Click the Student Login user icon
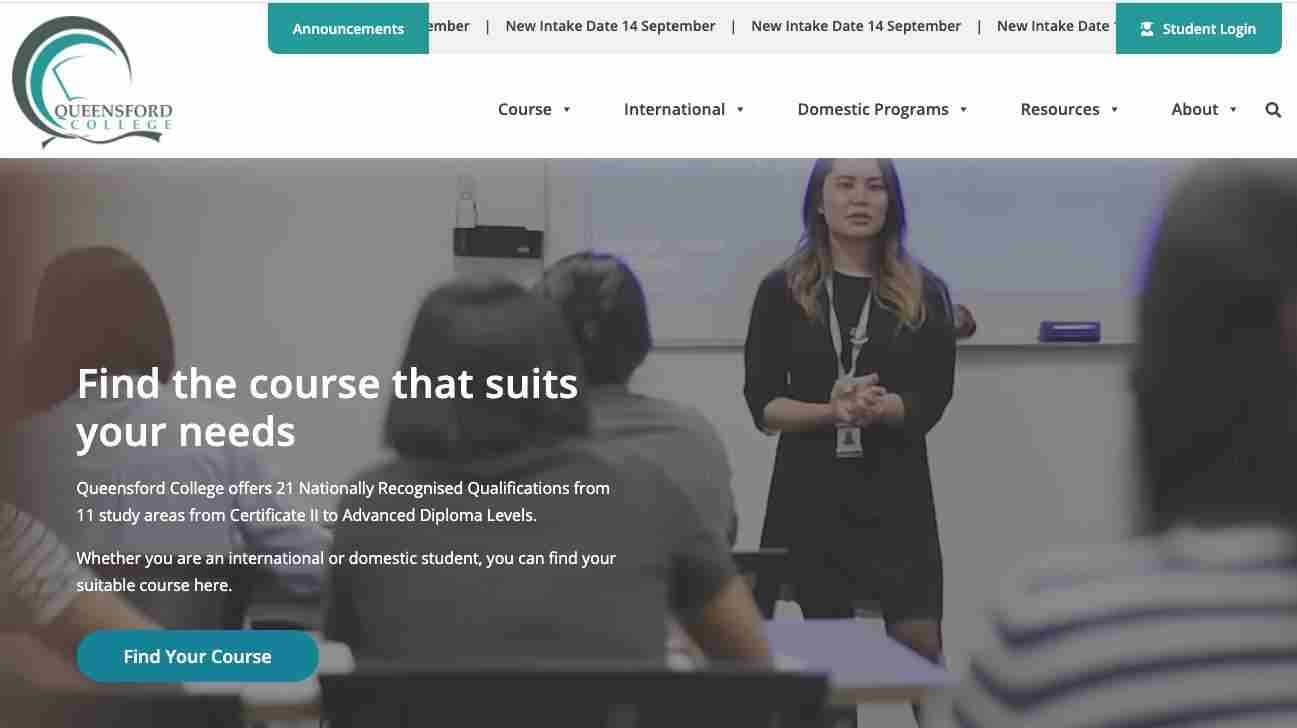The image size is (1297, 728). click(1147, 29)
